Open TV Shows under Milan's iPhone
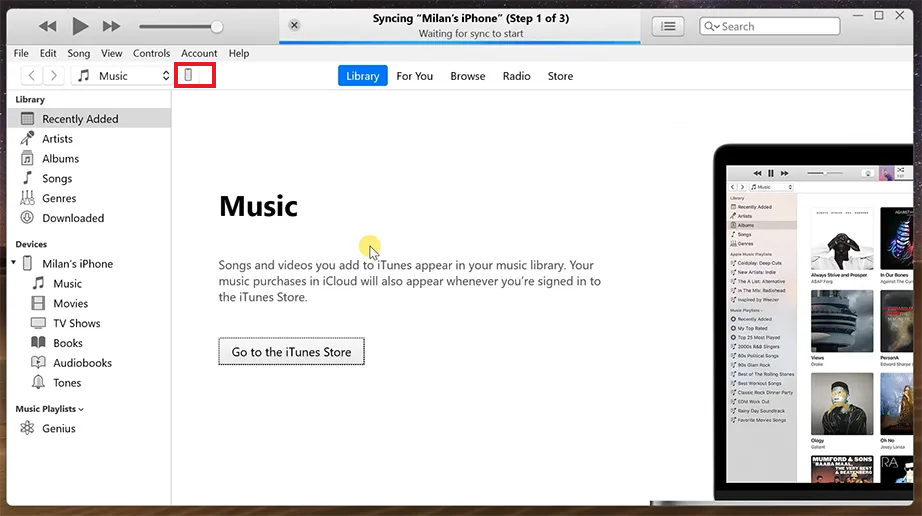Image resolution: width=922 pixels, height=516 pixels. (x=76, y=323)
